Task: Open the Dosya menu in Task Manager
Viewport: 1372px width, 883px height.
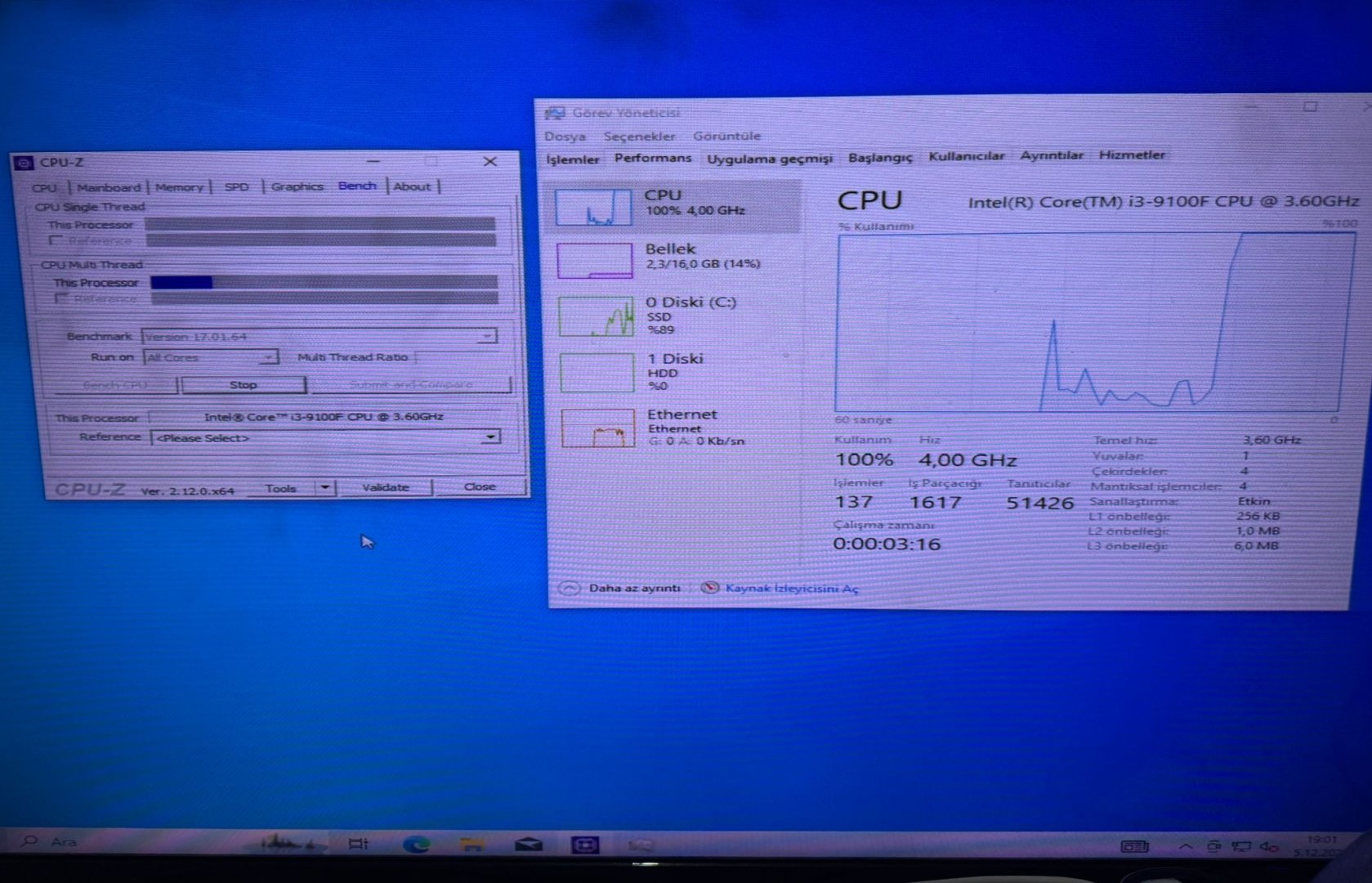Action: tap(565, 137)
